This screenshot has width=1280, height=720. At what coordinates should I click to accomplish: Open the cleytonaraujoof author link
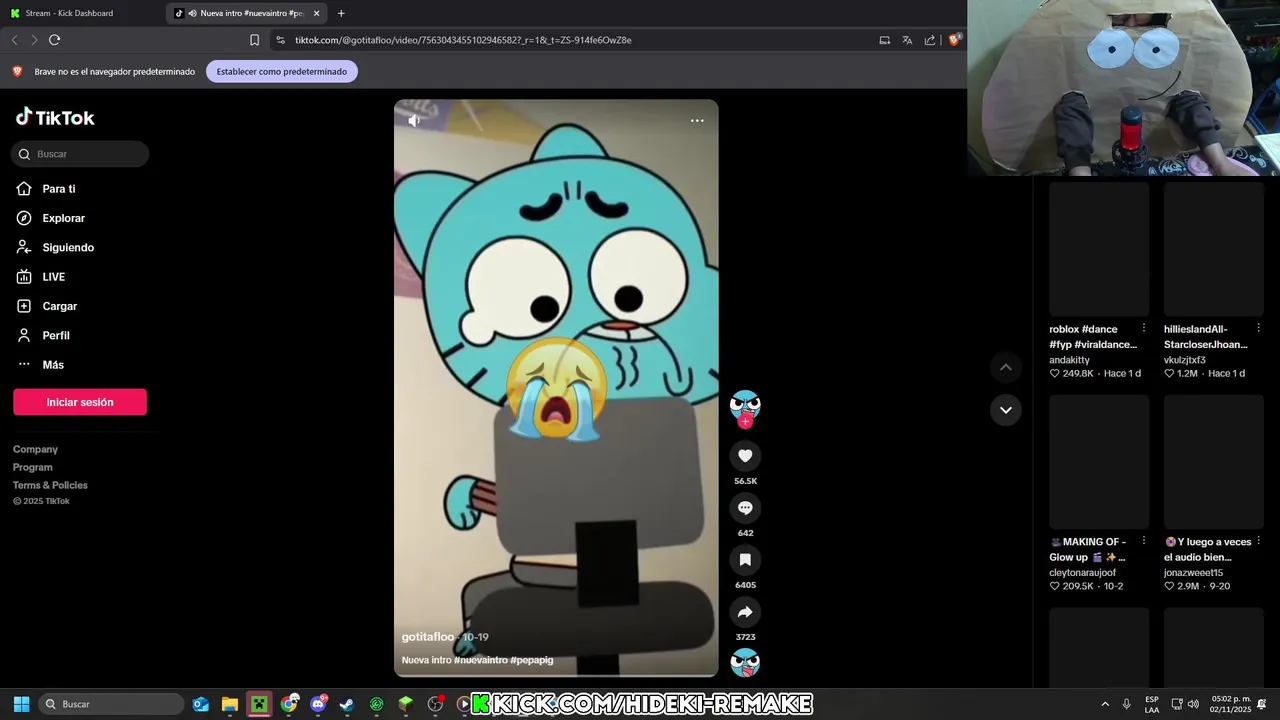tap(1082, 573)
